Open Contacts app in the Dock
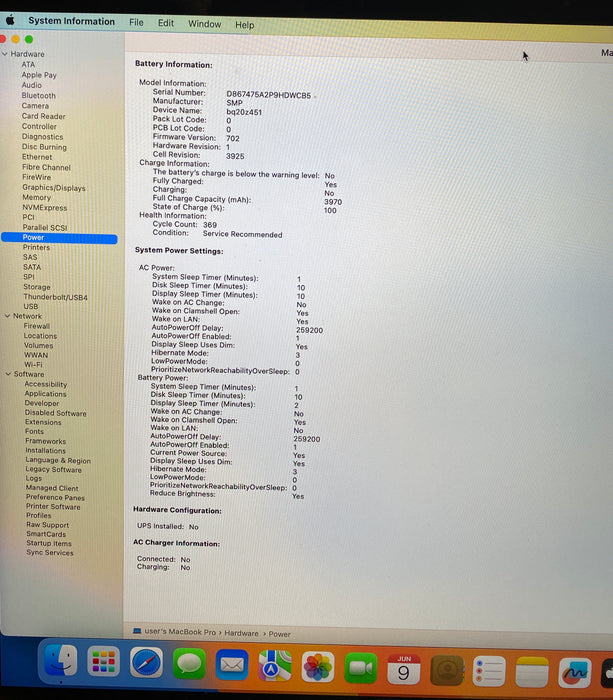The width and height of the screenshot is (613, 700). (446, 670)
